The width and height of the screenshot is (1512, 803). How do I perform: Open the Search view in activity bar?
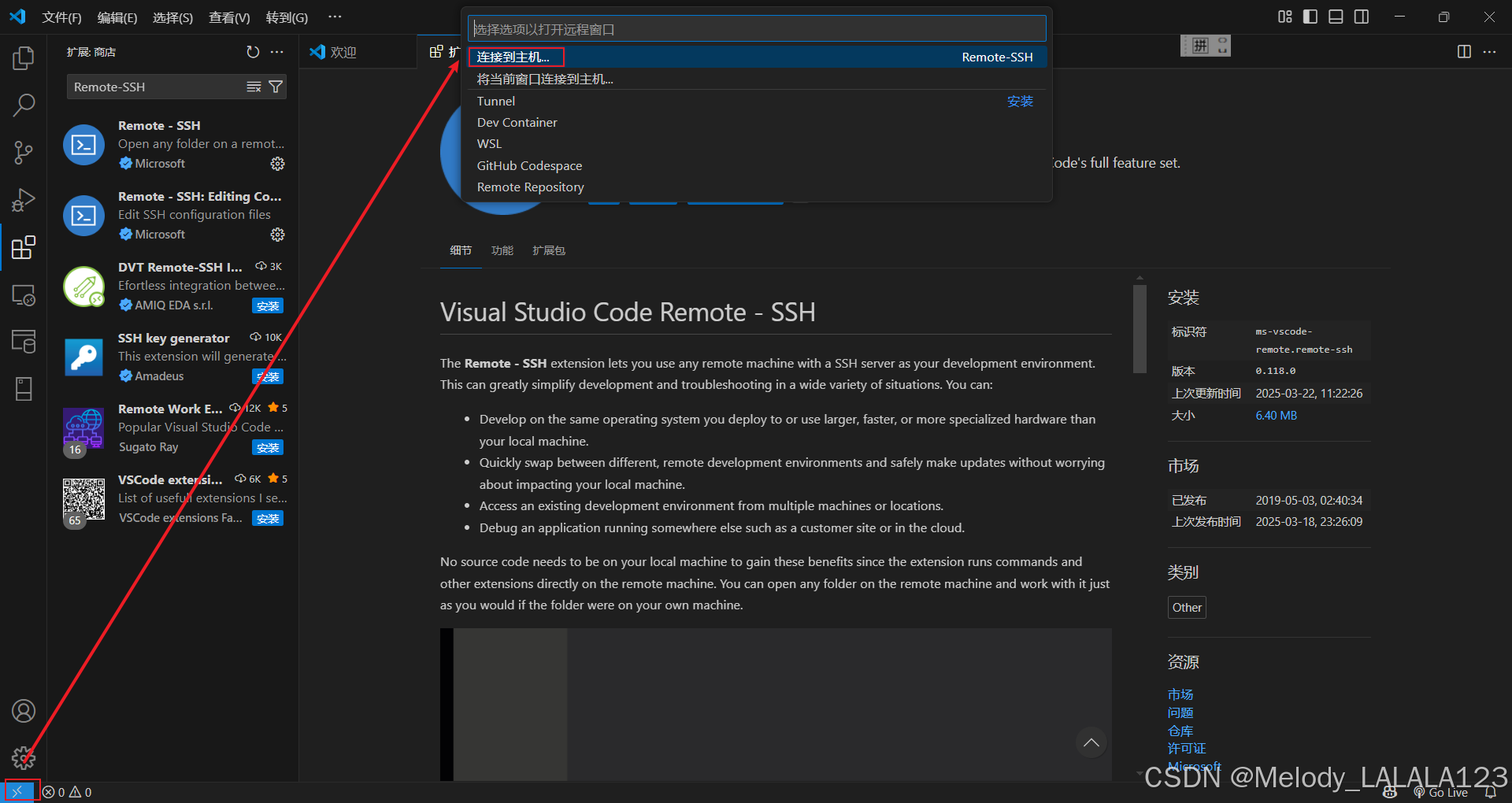coord(24,105)
